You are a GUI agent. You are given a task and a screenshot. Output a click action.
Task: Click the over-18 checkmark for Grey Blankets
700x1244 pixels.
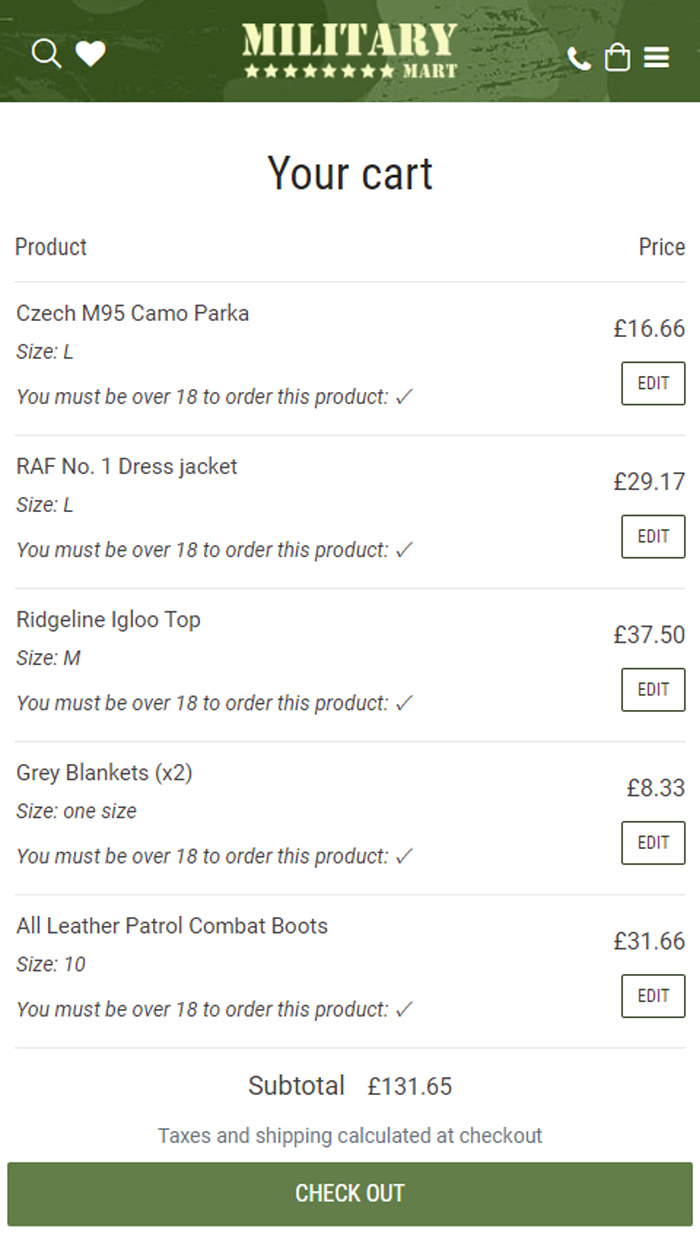[x=404, y=856]
